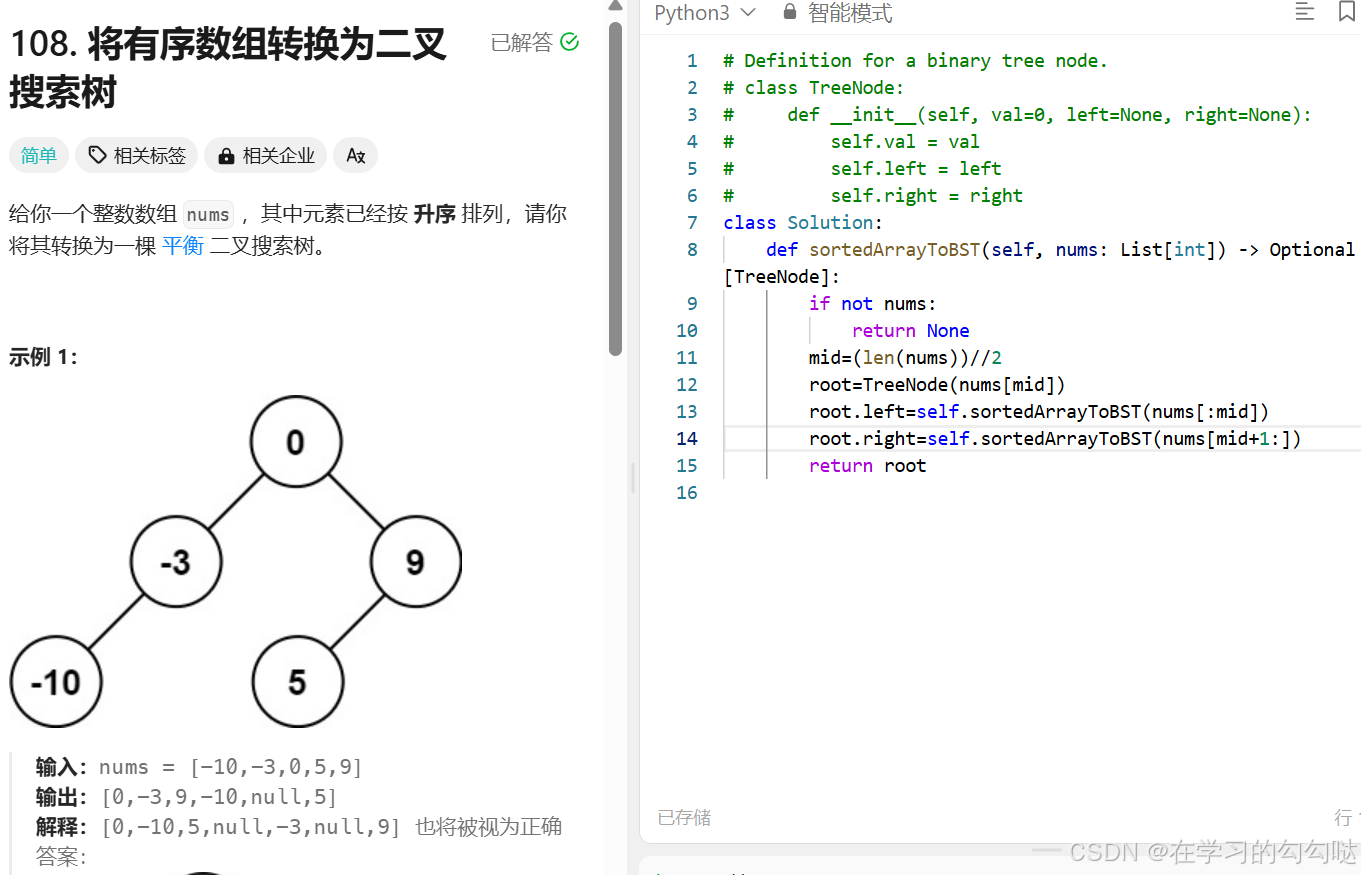Image resolution: width=1361 pixels, height=875 pixels.
Task: Open the 平衡 definition link
Action: [183, 245]
